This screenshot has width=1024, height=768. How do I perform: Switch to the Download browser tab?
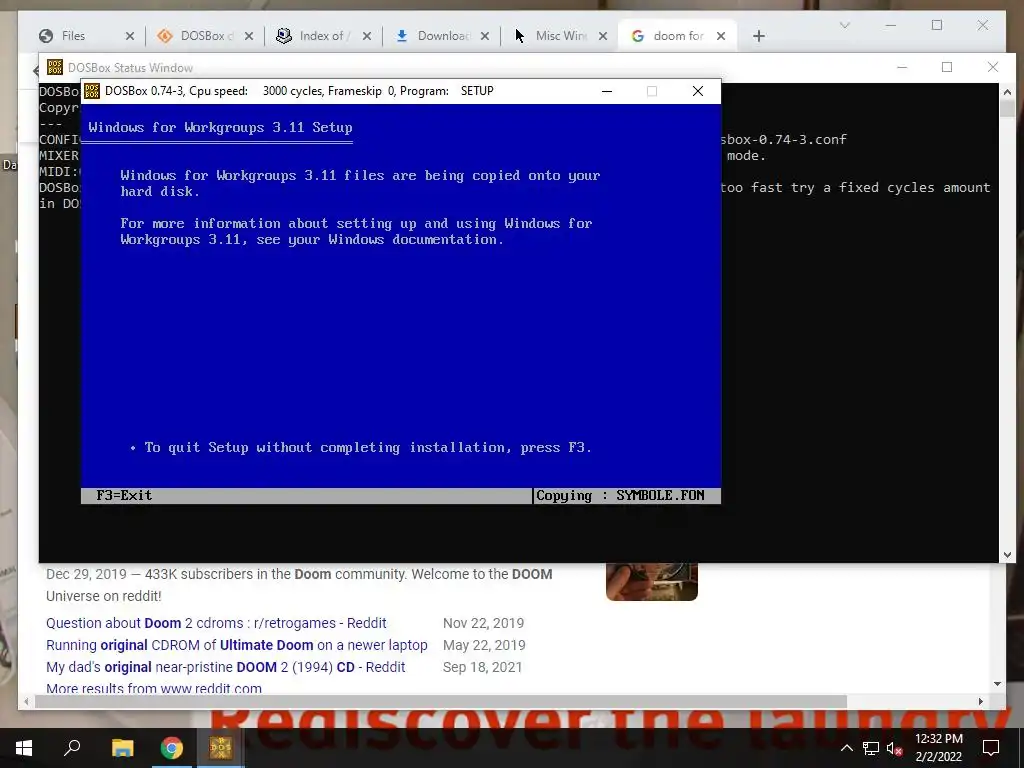[443, 36]
